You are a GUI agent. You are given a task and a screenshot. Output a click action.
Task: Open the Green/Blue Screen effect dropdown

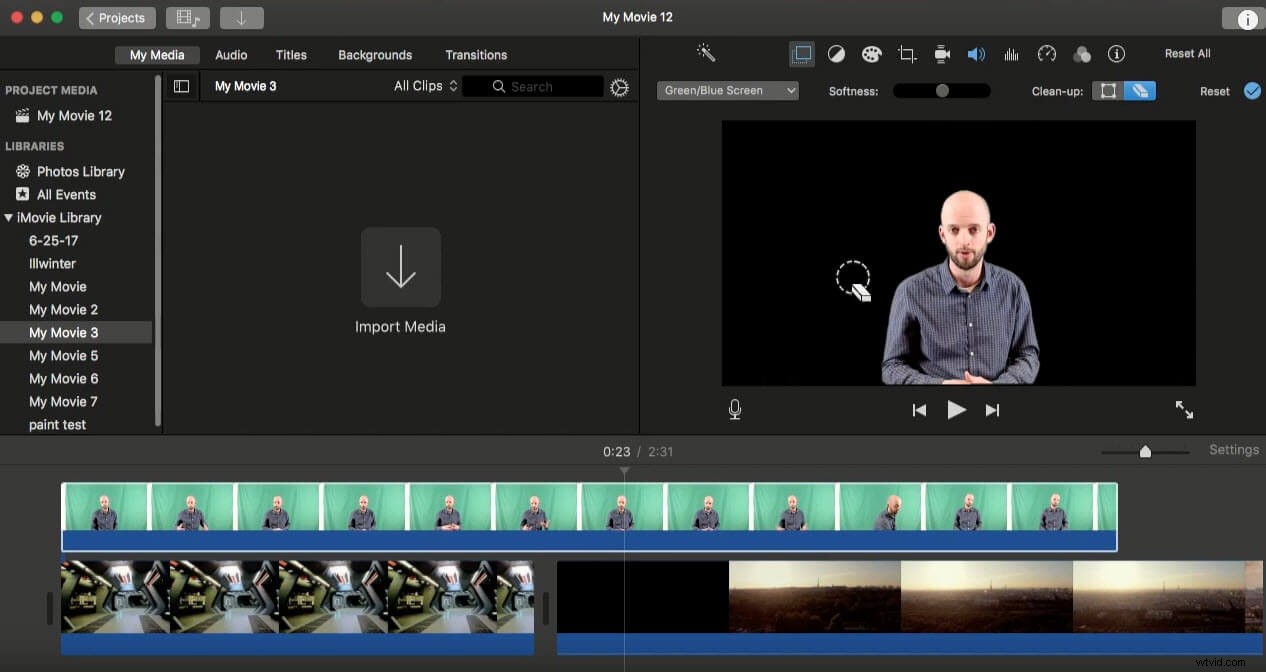pos(727,90)
